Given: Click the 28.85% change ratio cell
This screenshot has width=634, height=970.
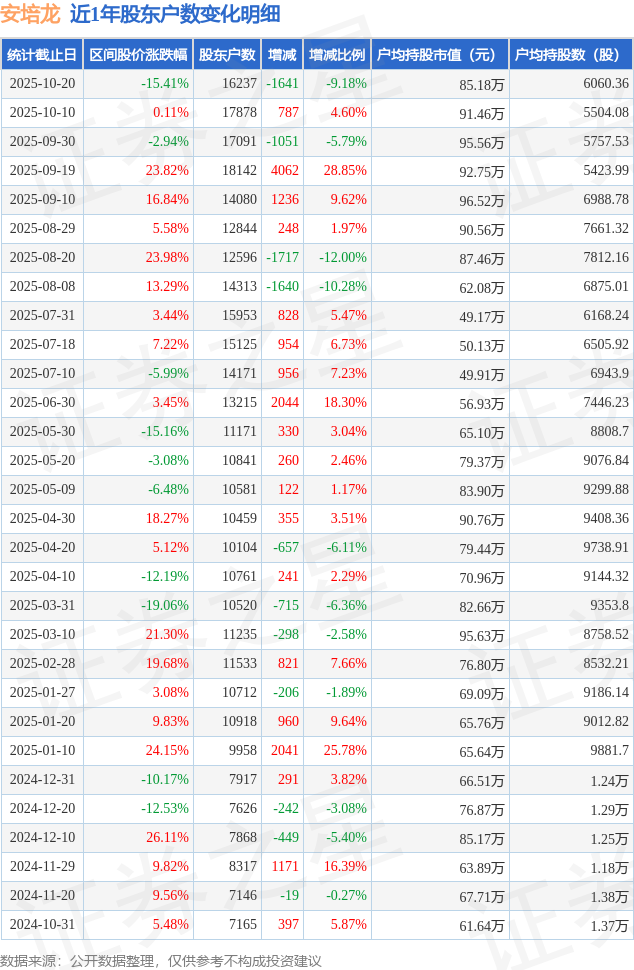Looking at the screenshot, I should pos(345,171).
